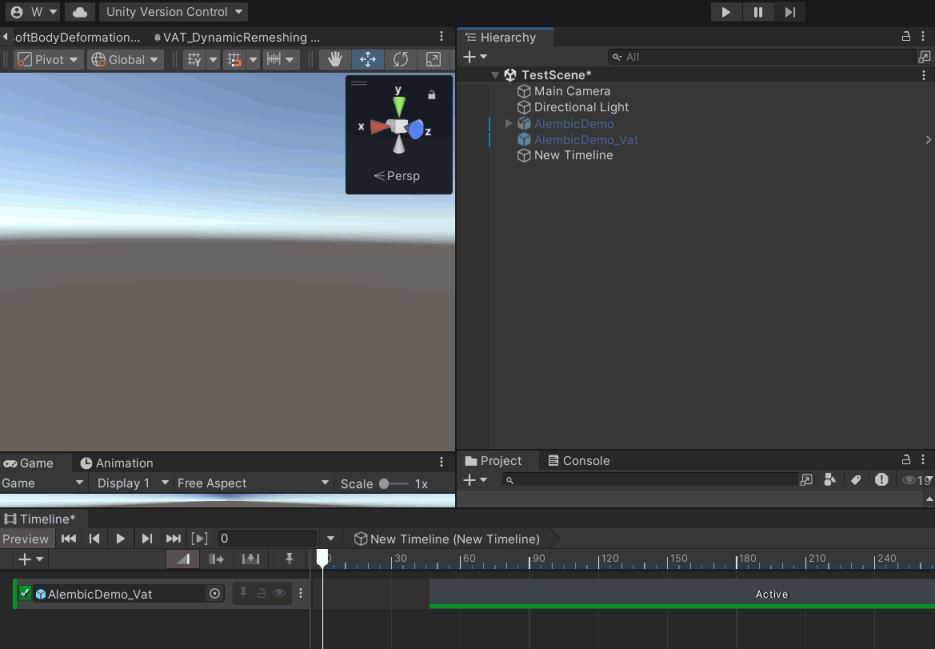Switch to the Console tab
Image resolution: width=935 pixels, height=649 pixels.
click(x=579, y=461)
